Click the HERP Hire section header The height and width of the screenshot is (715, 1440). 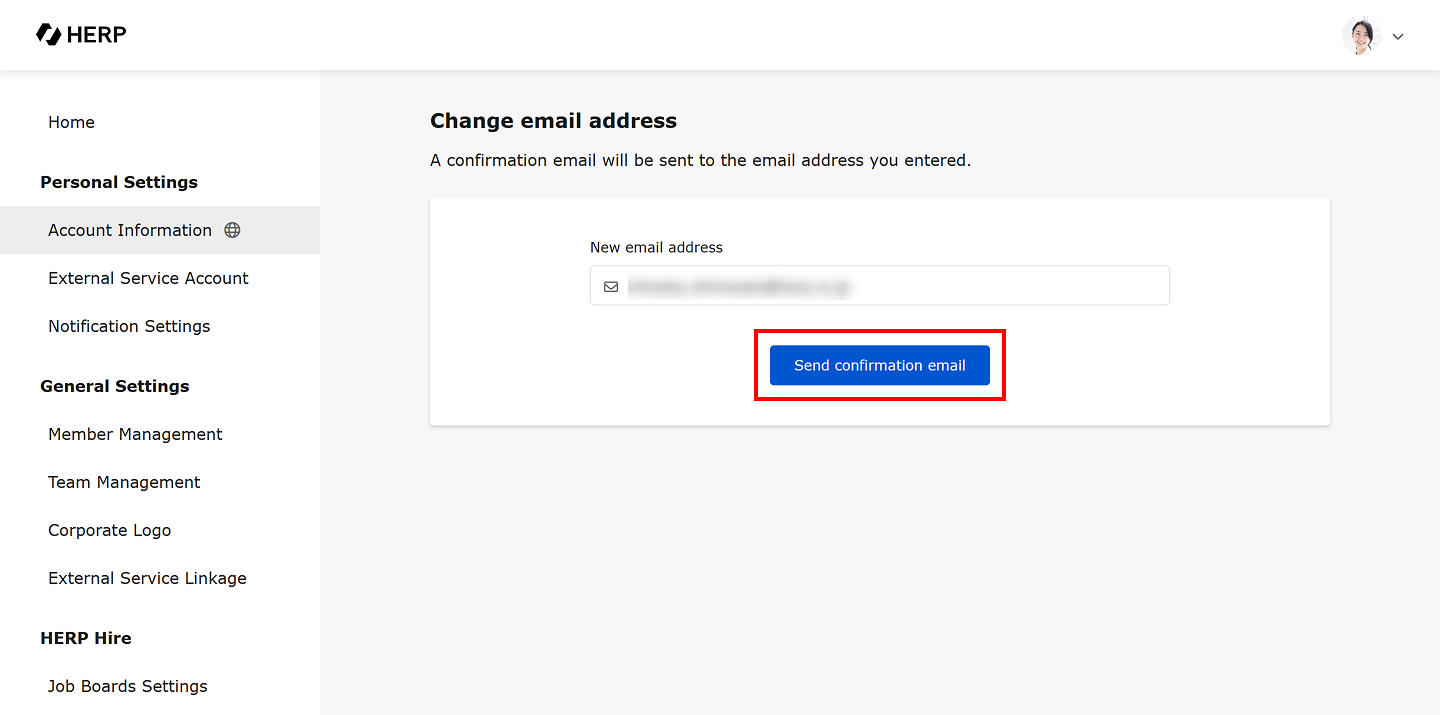(x=85, y=638)
